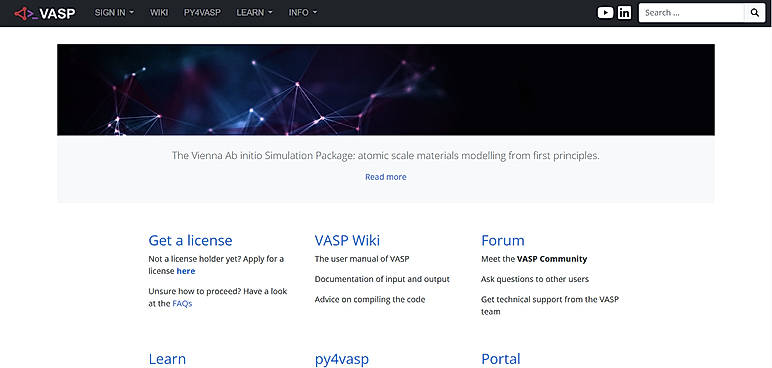Screen dimensions: 772x368
Task: Select 'The user manual of VASP' text
Action: coord(362,259)
